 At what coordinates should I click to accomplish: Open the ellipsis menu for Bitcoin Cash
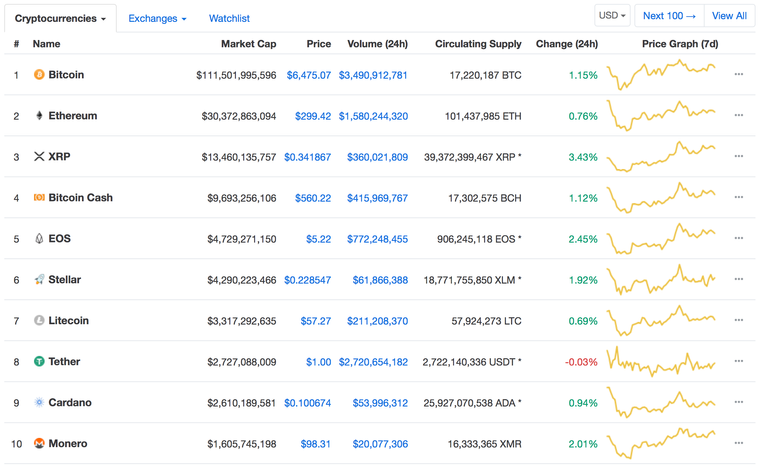[x=739, y=197]
